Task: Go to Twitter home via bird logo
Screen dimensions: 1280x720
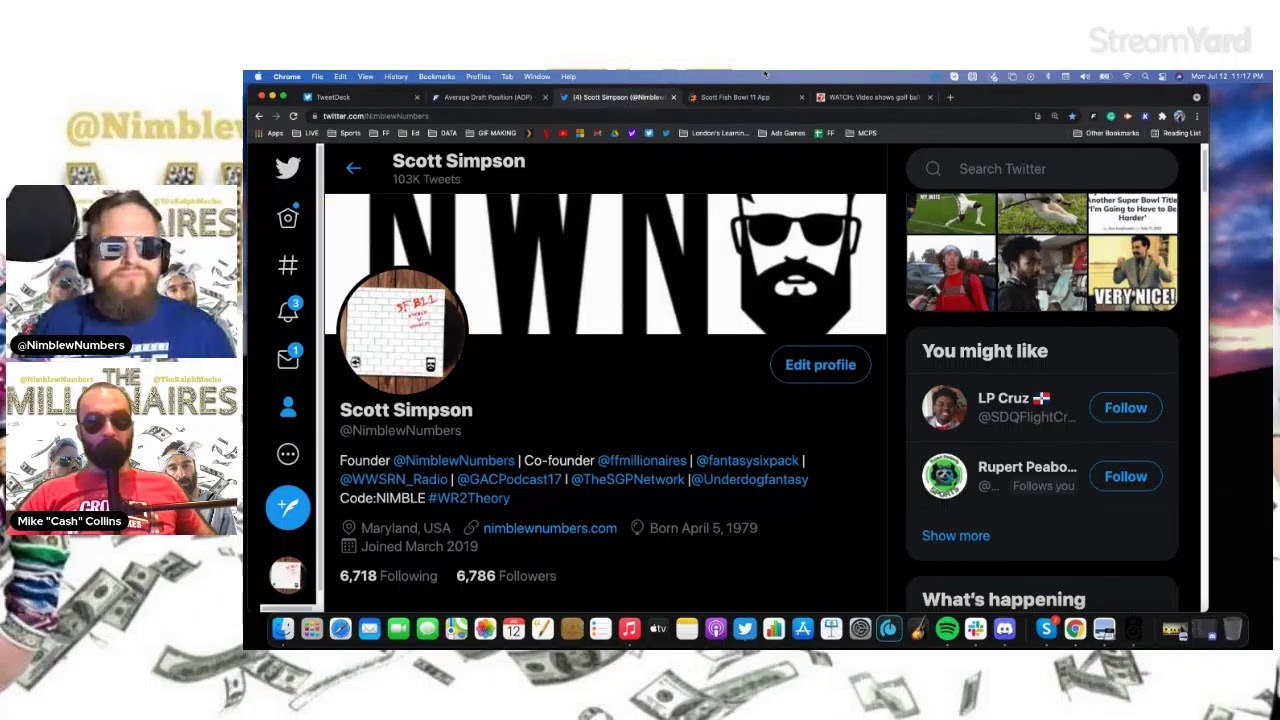Action: tap(288, 168)
